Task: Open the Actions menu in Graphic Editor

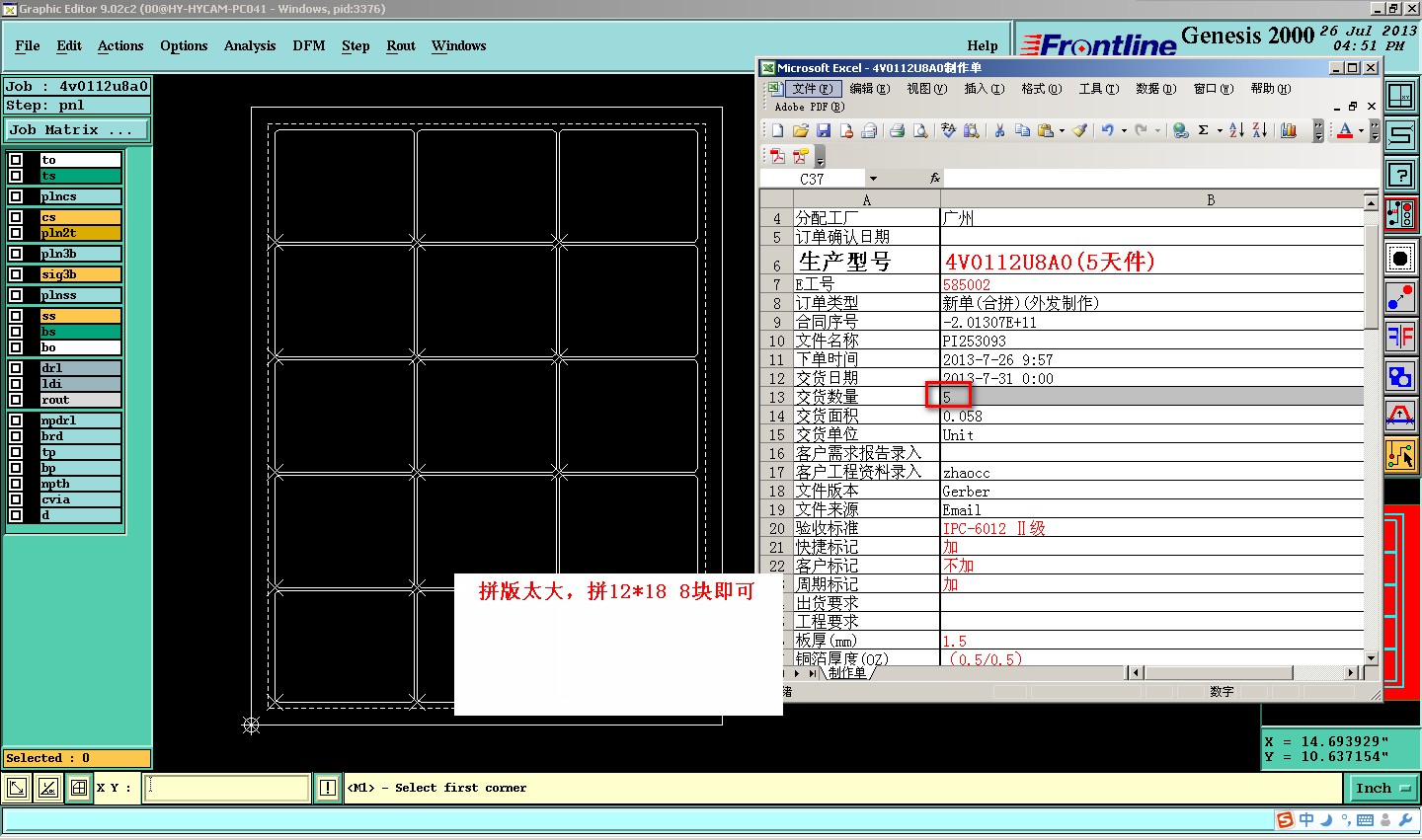Action: coord(120,45)
